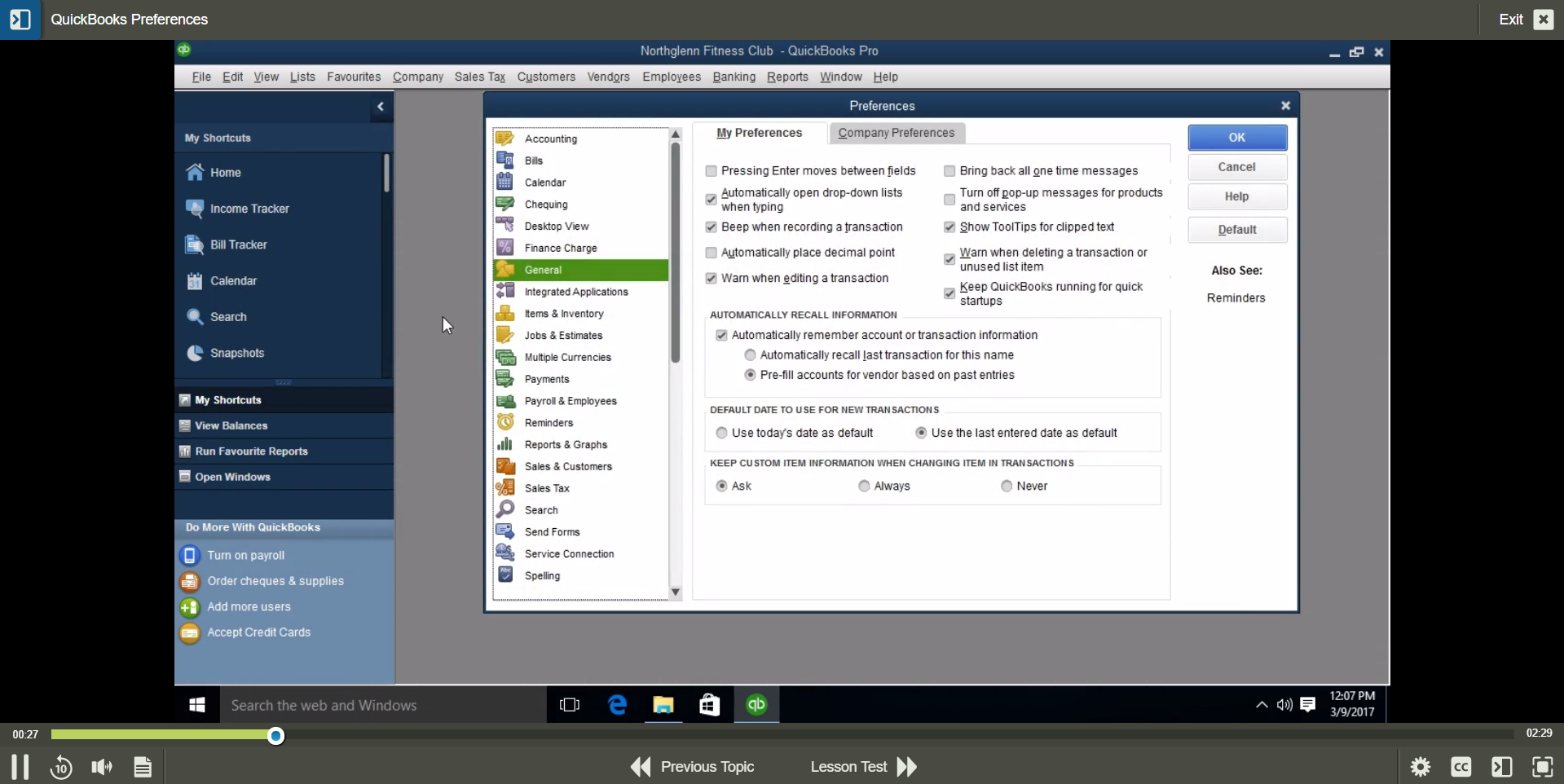Launch QuickBooks from the taskbar

coord(756,705)
